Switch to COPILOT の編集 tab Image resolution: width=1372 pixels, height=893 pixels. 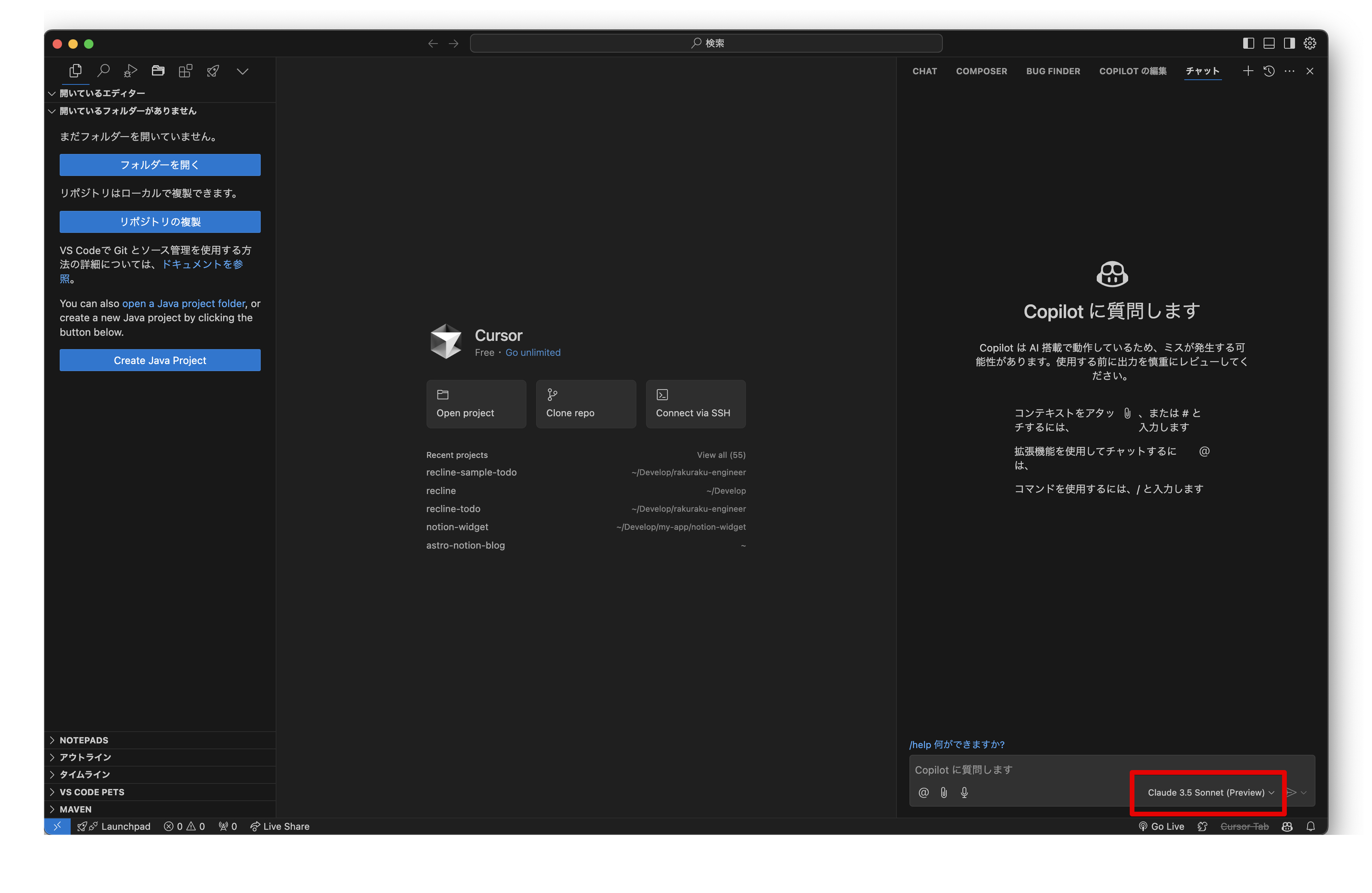point(1133,71)
